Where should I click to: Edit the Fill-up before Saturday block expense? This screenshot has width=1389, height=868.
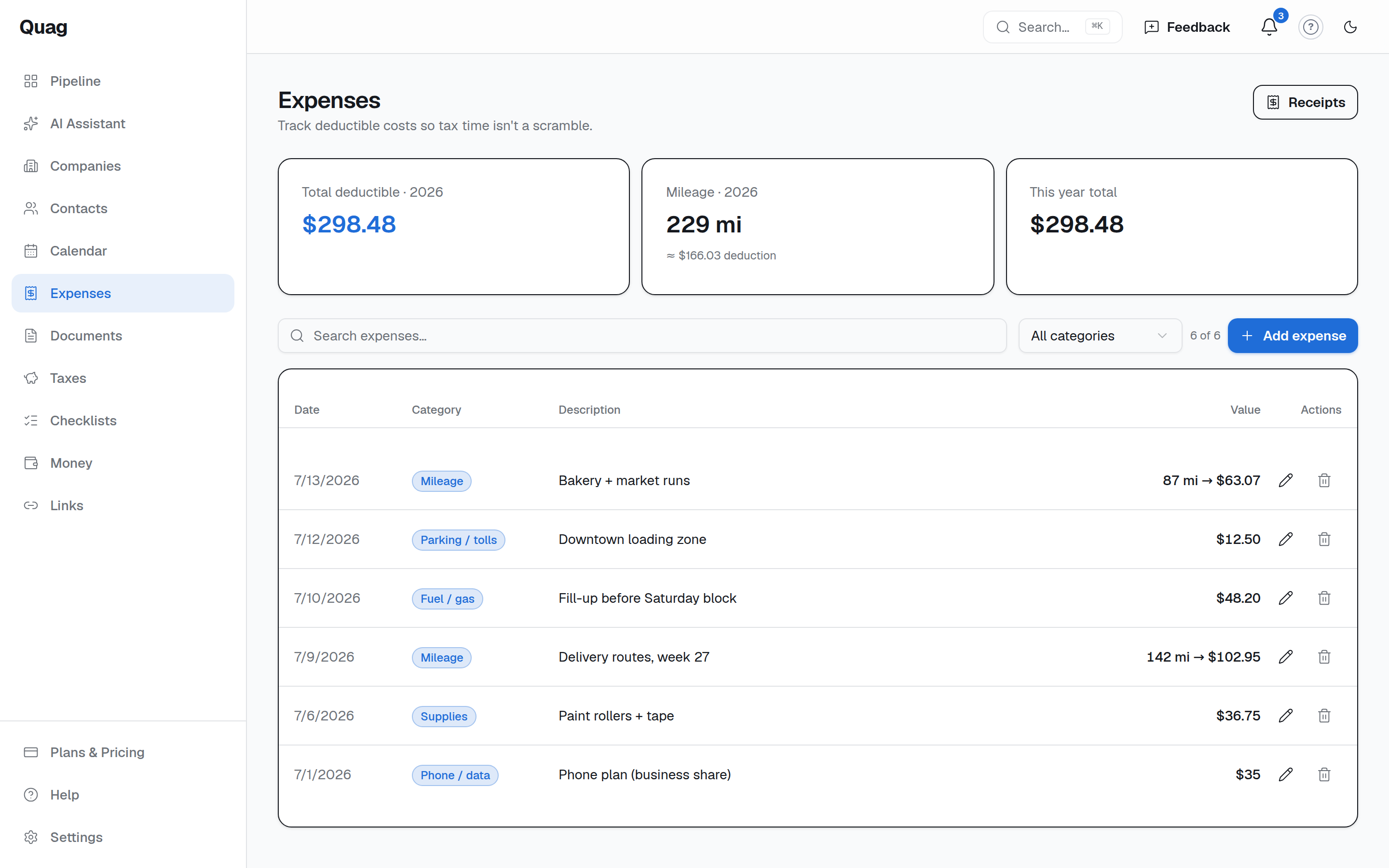(1286, 598)
